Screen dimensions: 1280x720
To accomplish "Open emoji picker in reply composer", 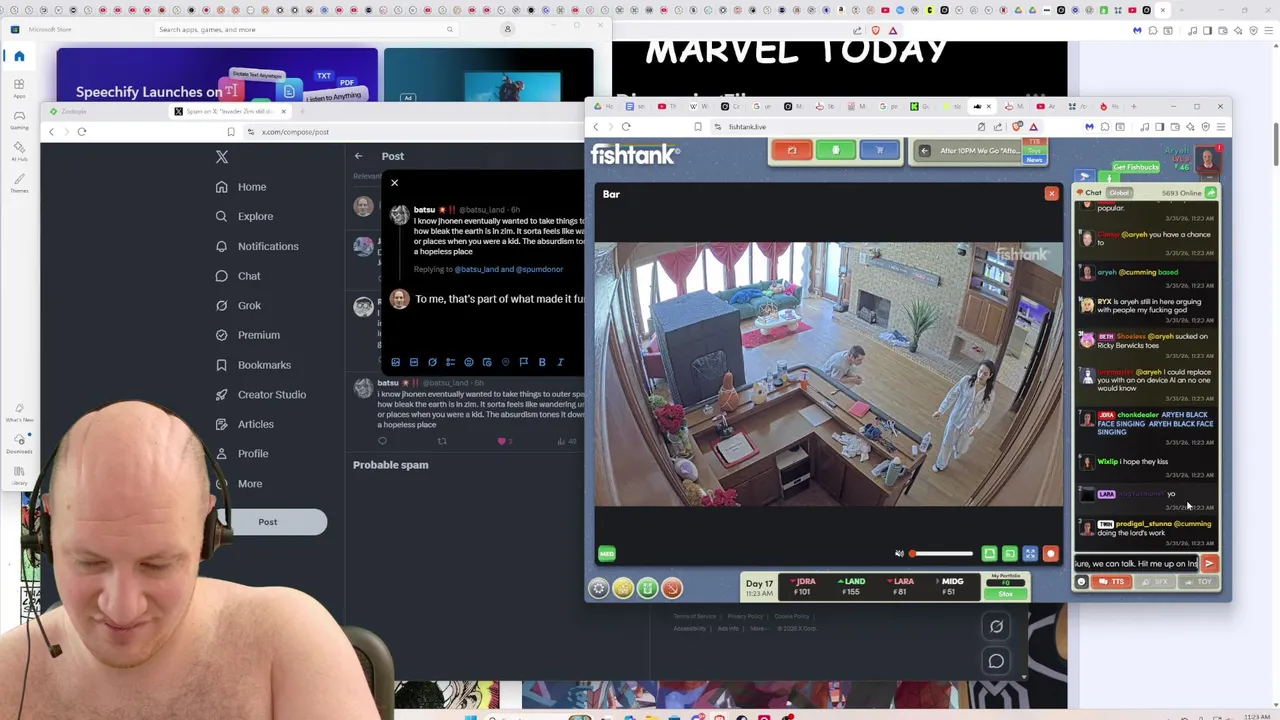I will 468,362.
